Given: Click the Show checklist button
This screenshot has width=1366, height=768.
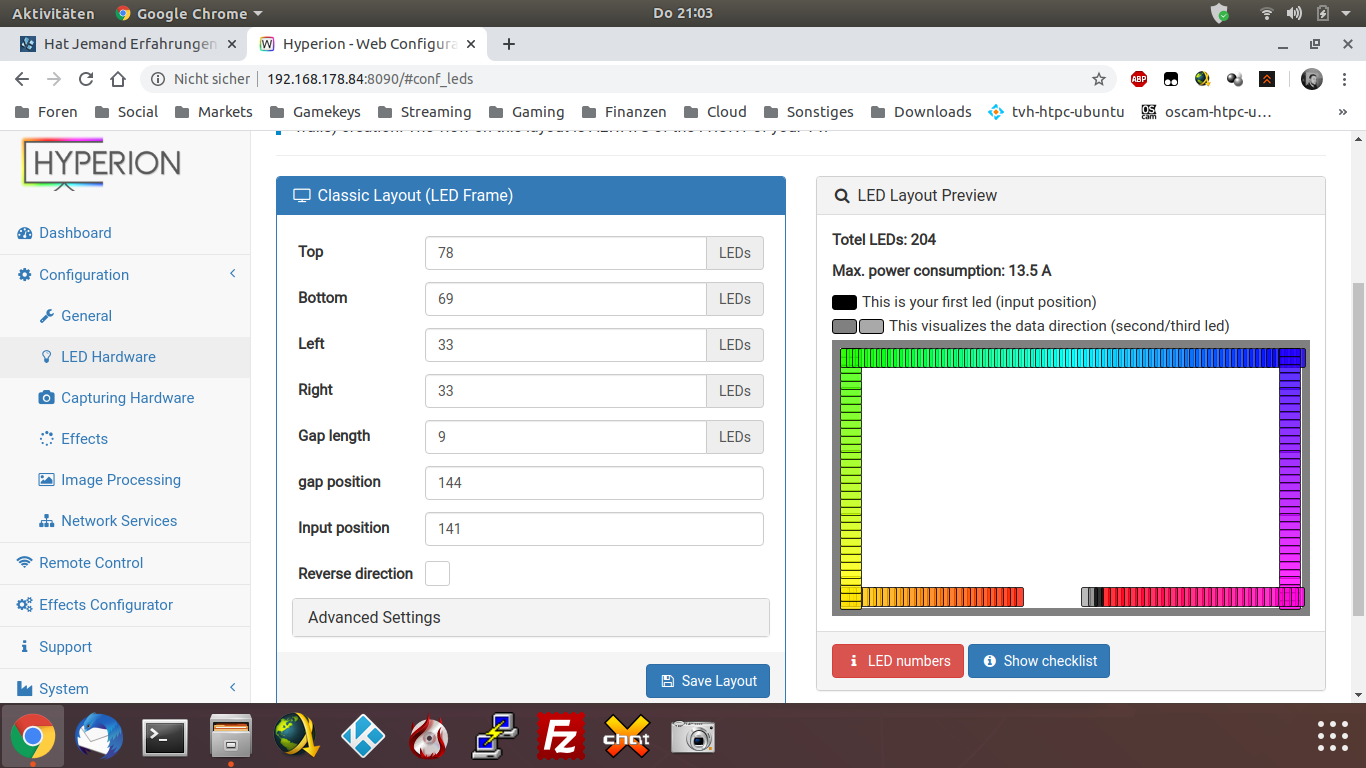Looking at the screenshot, I should (1039, 661).
